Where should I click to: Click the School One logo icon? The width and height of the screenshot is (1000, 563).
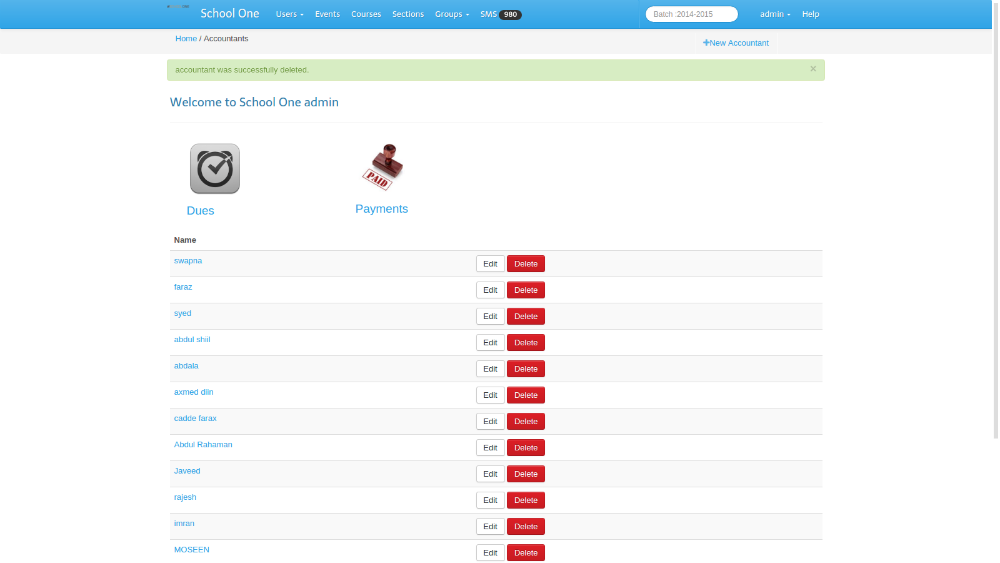[x=178, y=8]
